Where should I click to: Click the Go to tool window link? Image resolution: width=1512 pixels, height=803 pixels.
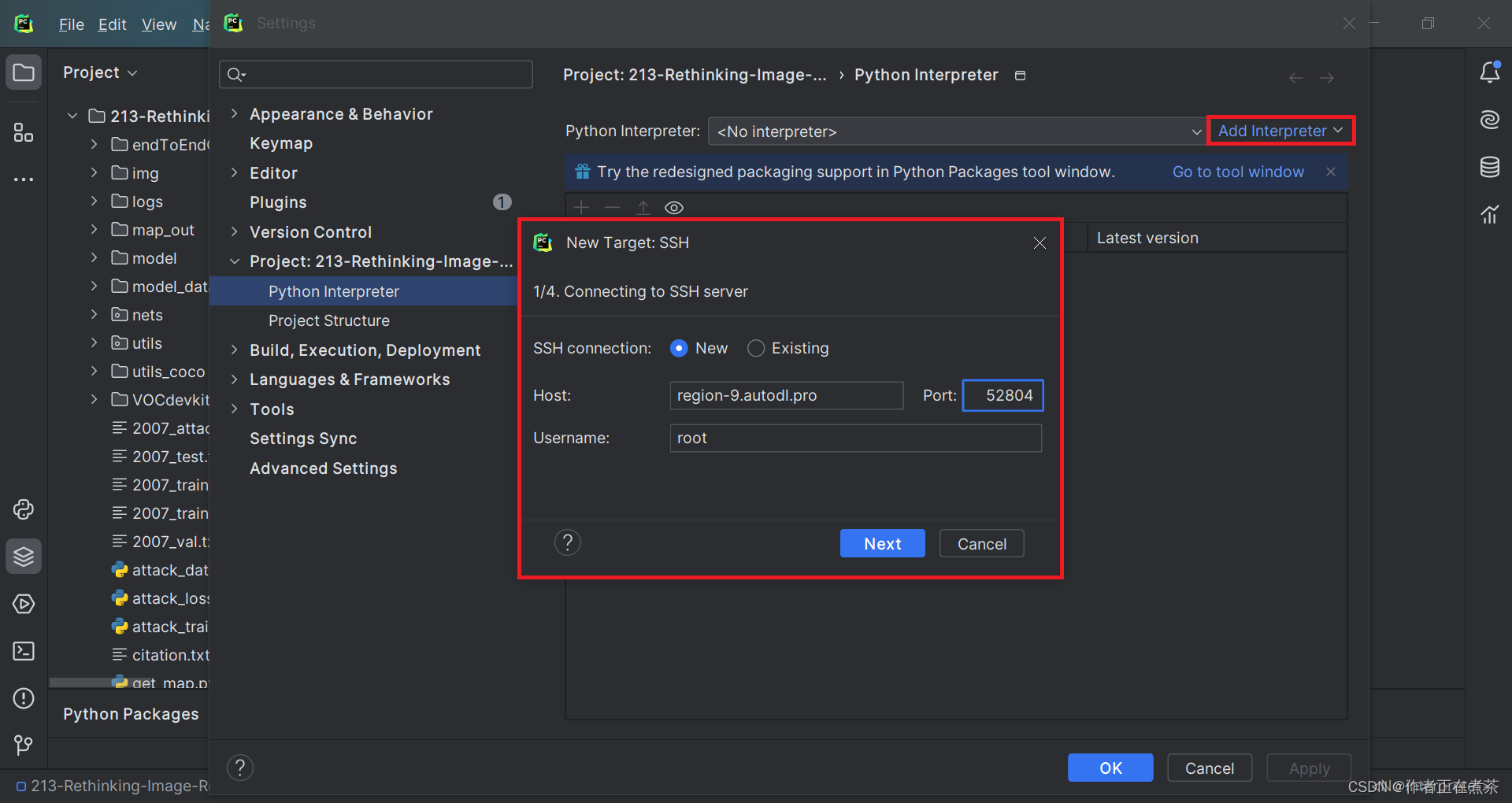pyautogui.click(x=1237, y=172)
